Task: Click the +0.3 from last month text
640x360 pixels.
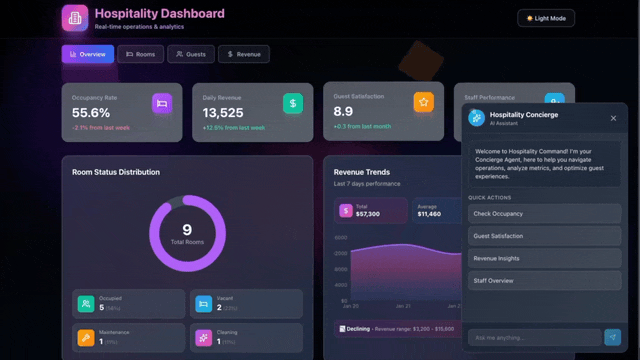Action: 362,127
